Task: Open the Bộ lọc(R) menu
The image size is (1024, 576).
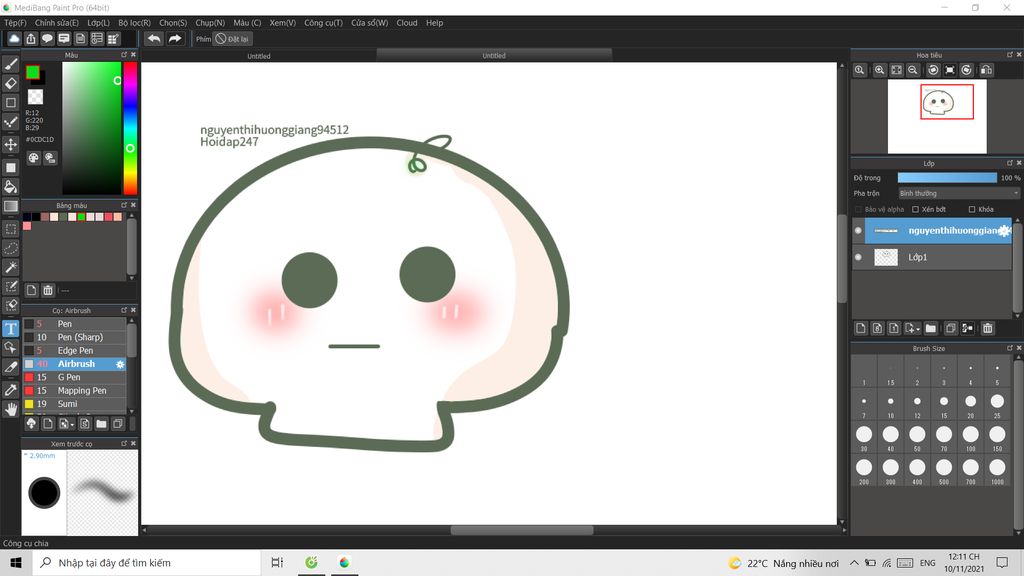Action: tap(135, 23)
